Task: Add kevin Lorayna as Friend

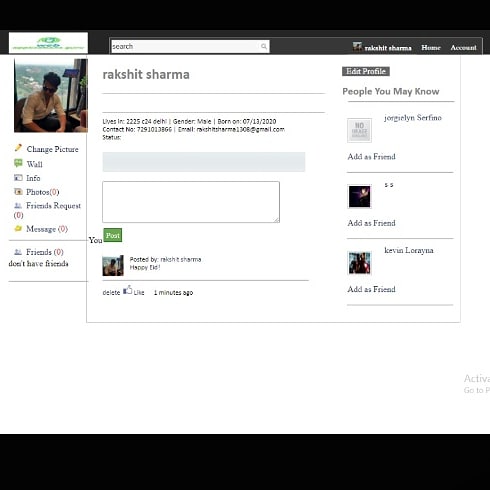Action: 371,289
